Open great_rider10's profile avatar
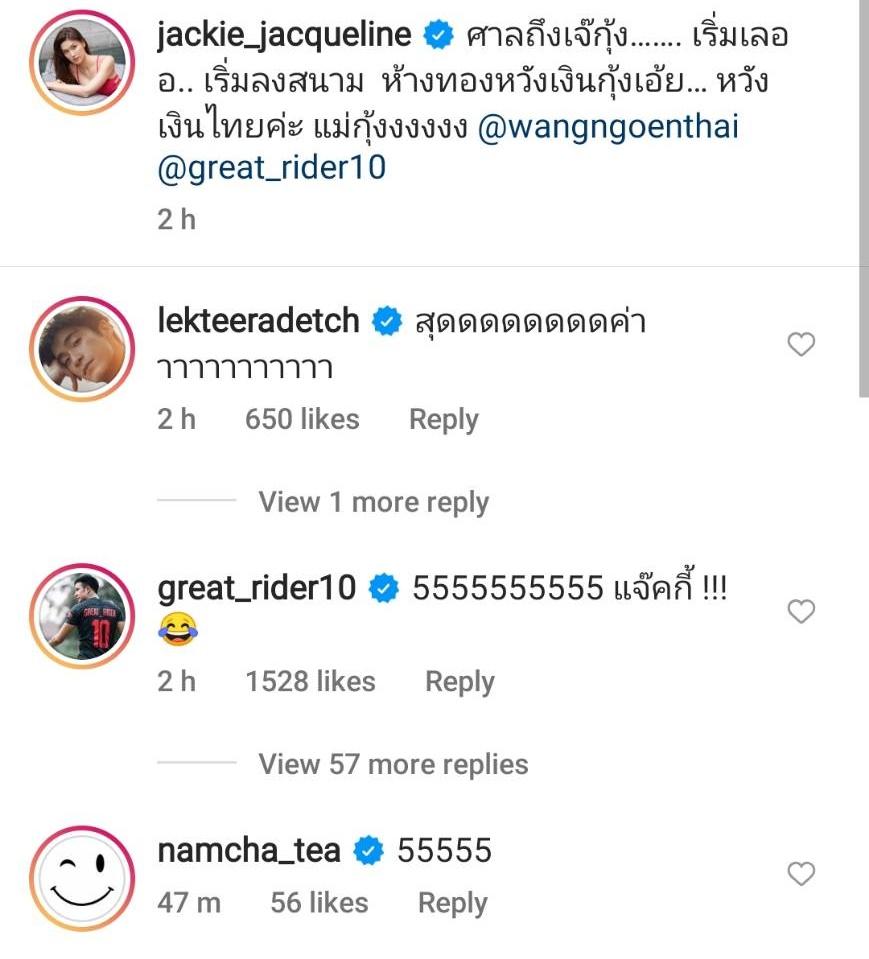Viewport: 869px width, 959px height. 82,614
